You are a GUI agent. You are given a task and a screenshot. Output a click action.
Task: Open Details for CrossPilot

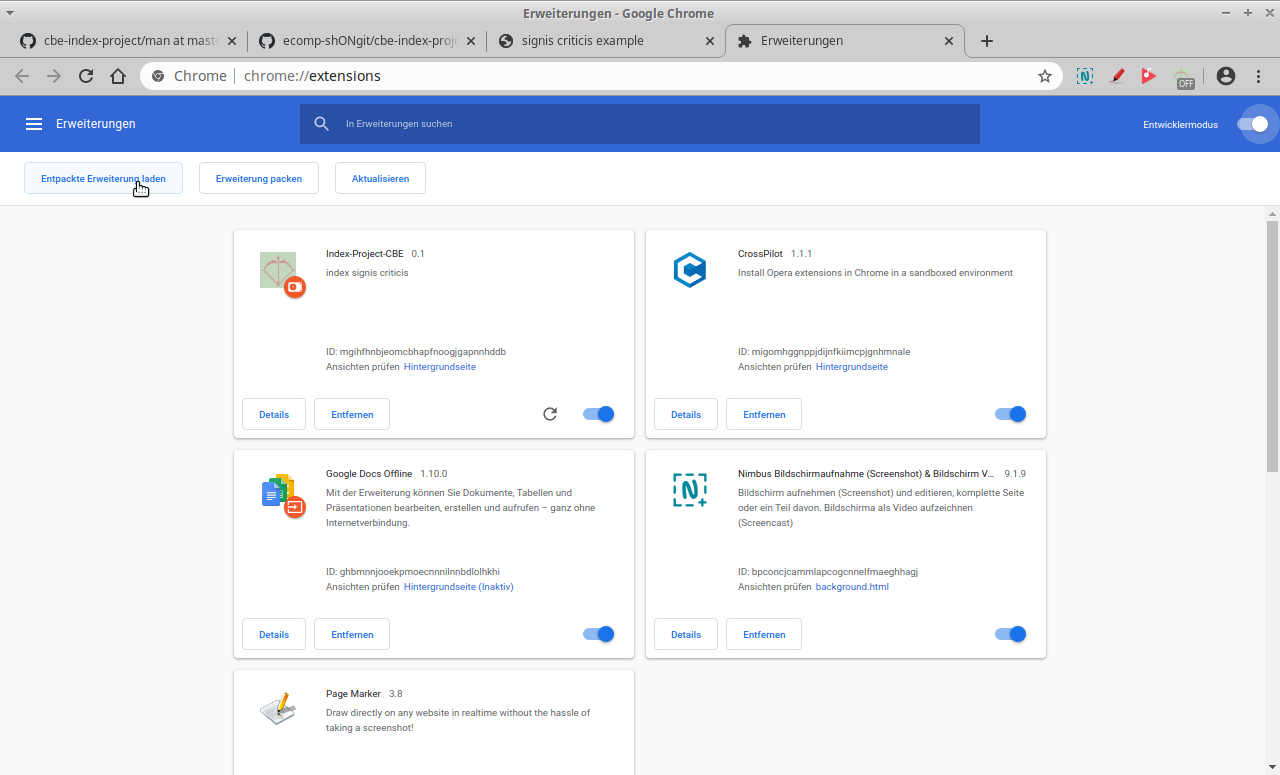[686, 414]
